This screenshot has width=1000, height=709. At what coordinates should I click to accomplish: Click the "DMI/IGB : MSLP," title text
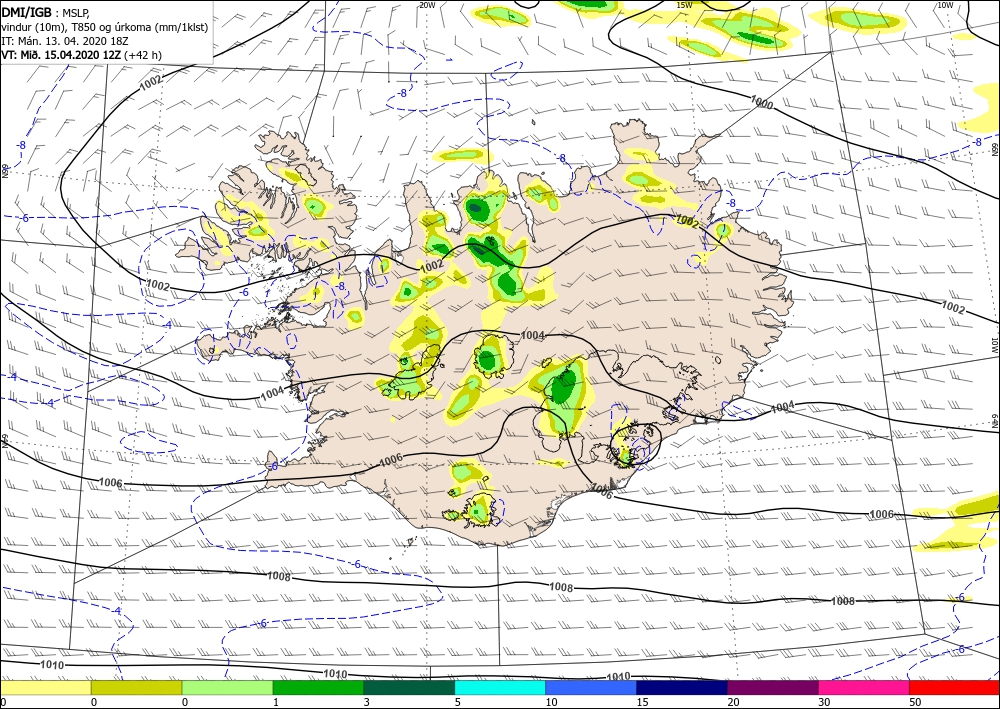click(46, 12)
